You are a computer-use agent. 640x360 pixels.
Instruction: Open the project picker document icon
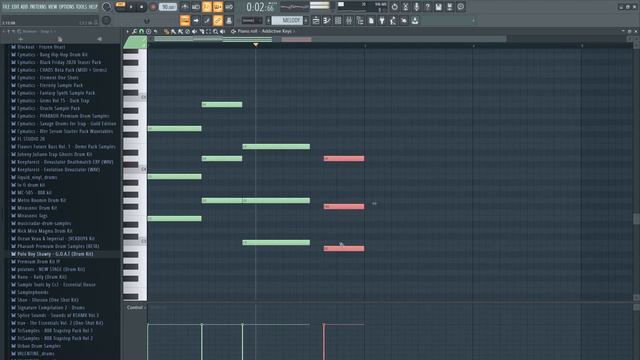(371, 20)
